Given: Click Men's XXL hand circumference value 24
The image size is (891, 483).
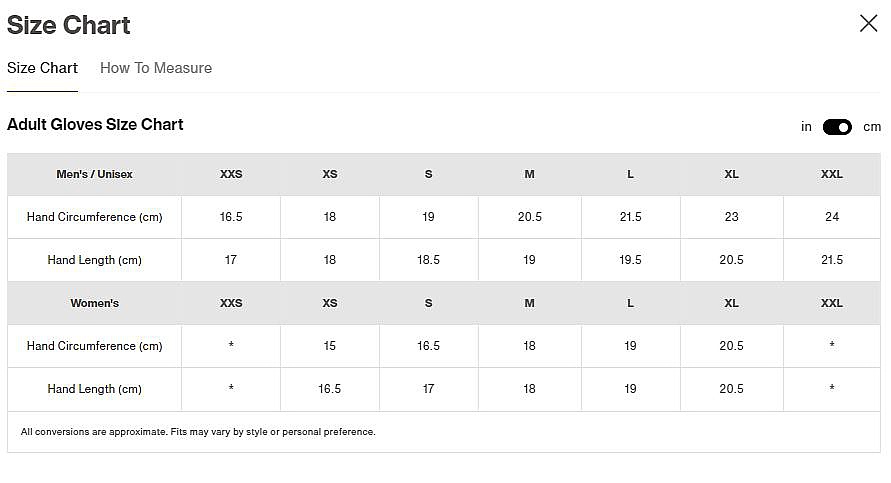Looking at the screenshot, I should click(x=832, y=217).
